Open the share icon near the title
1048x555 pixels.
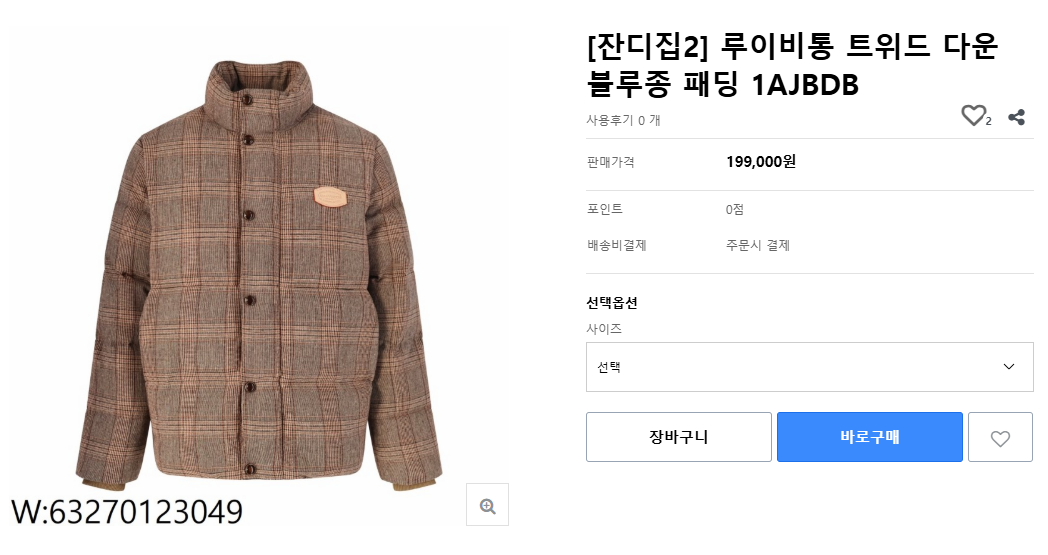(x=1016, y=117)
